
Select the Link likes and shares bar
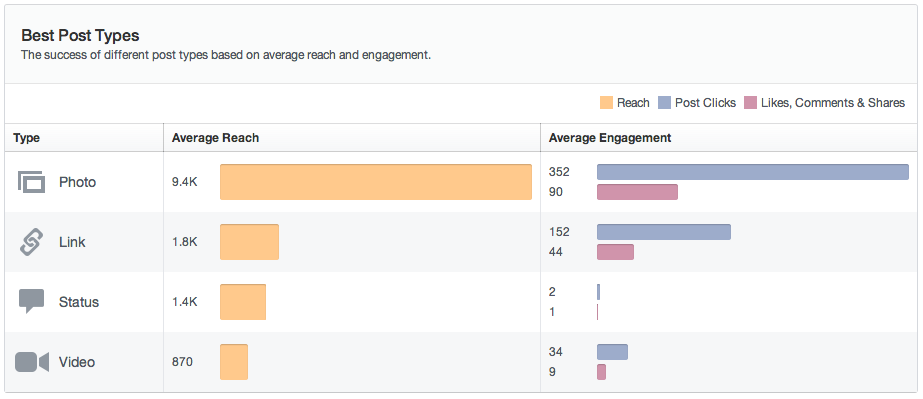coord(615,252)
